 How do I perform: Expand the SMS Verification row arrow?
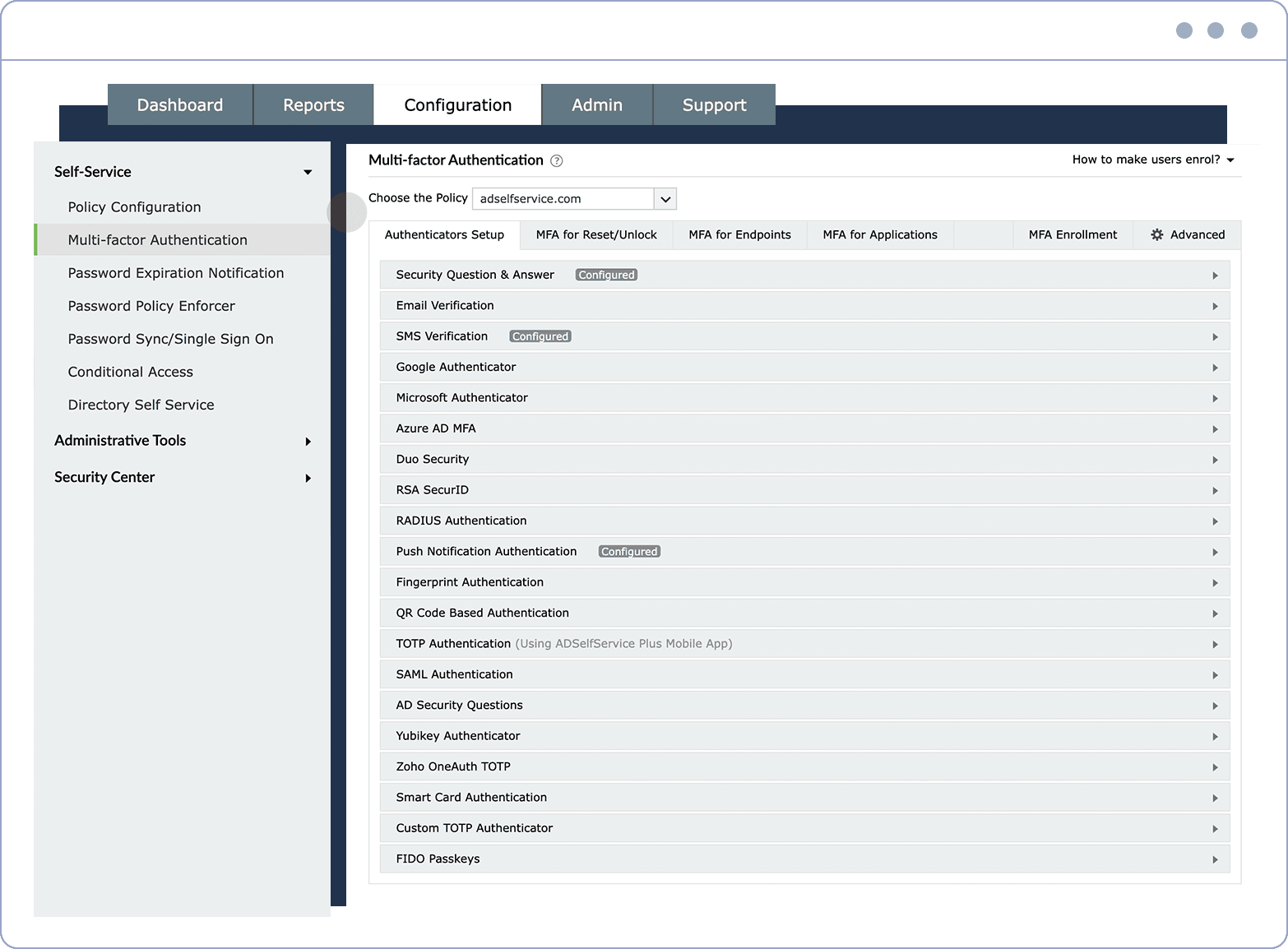1215,337
